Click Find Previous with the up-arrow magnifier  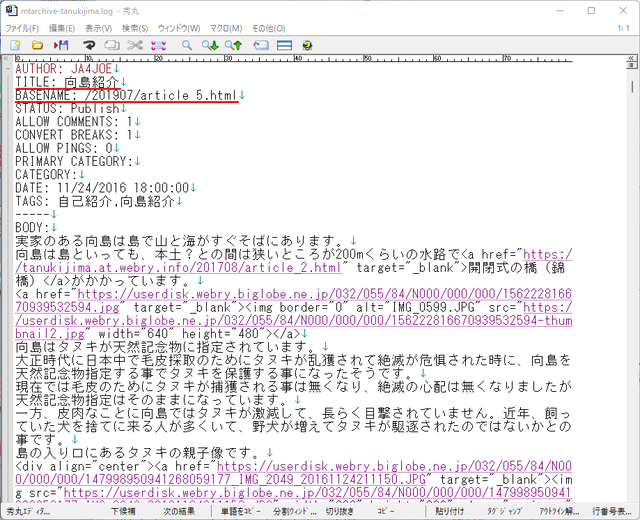(234, 45)
